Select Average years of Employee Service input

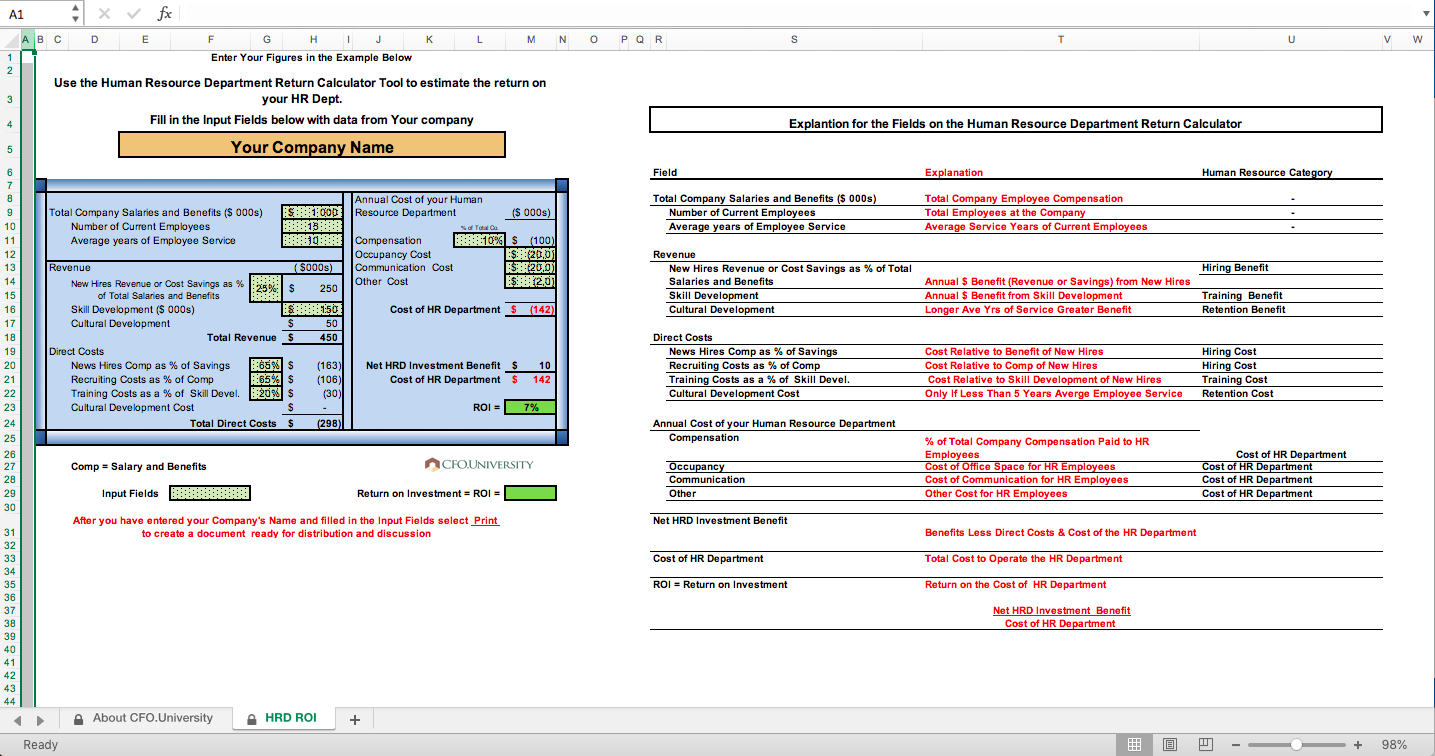pyautogui.click(x=313, y=240)
